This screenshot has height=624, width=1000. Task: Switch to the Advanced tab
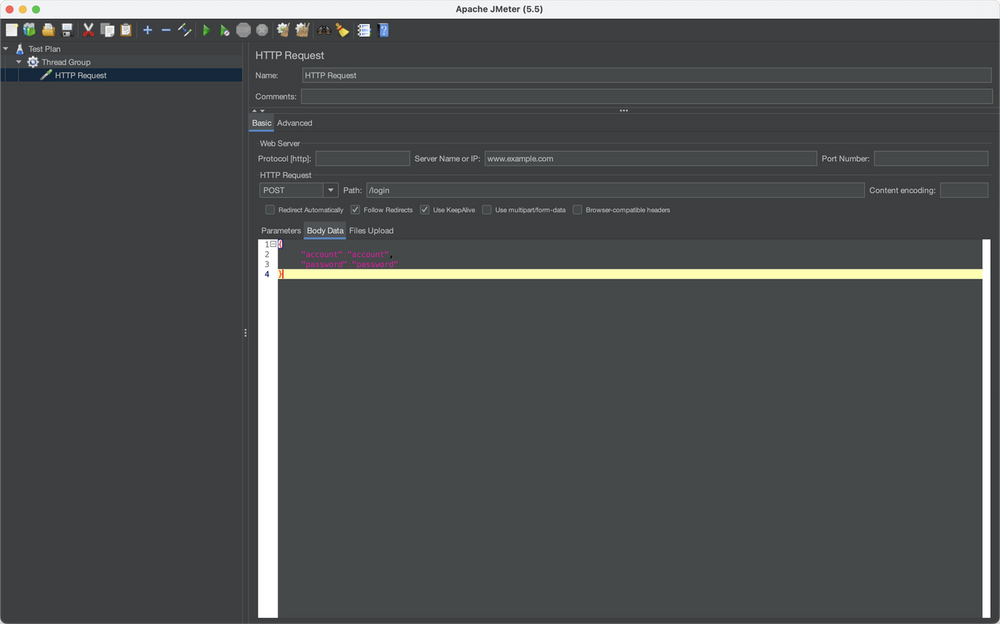tap(294, 123)
